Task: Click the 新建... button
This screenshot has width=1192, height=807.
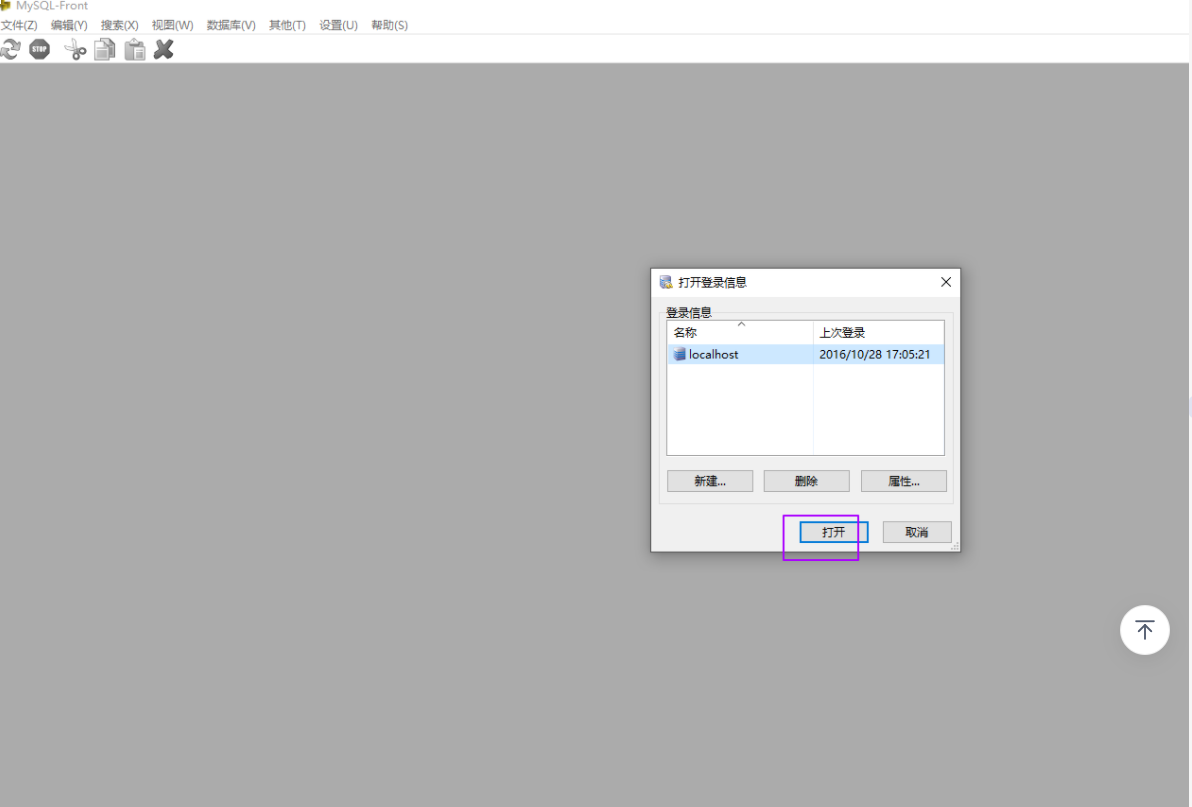Action: coord(710,481)
